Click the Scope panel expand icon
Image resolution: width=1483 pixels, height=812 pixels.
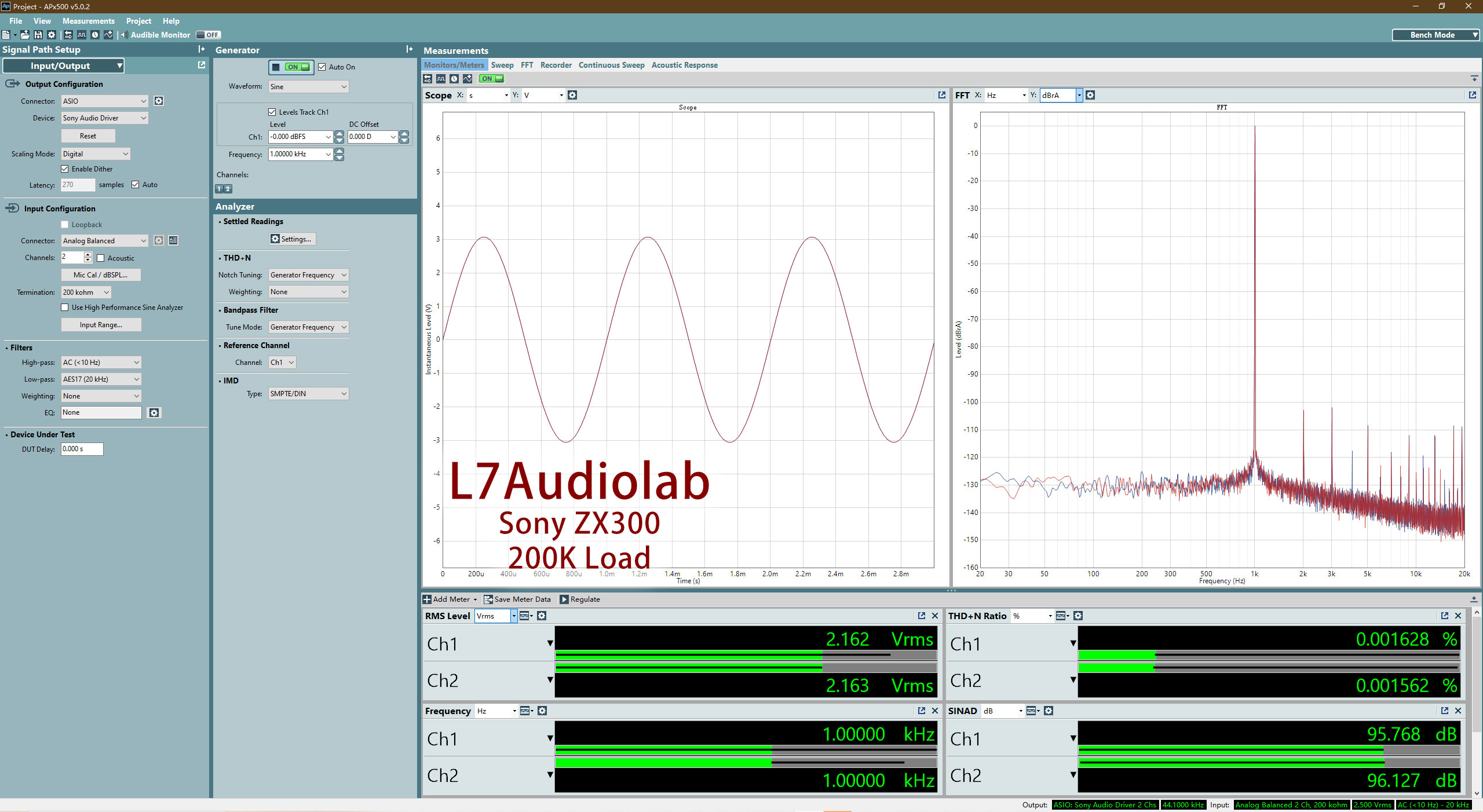click(x=941, y=95)
